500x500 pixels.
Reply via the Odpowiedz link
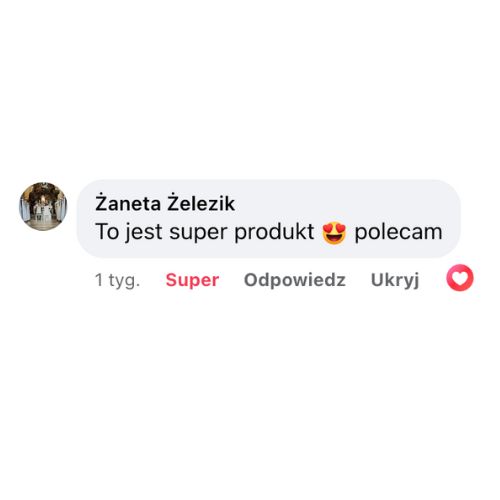pos(295,280)
